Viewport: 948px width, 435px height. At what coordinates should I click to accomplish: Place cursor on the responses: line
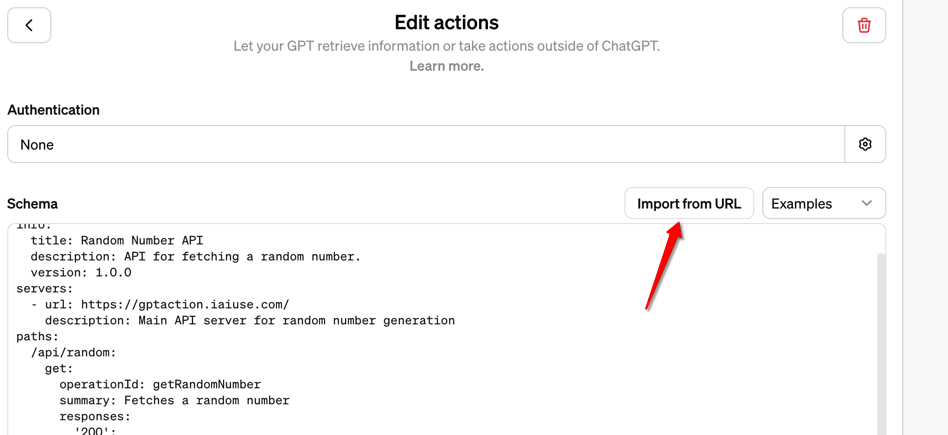(95, 417)
